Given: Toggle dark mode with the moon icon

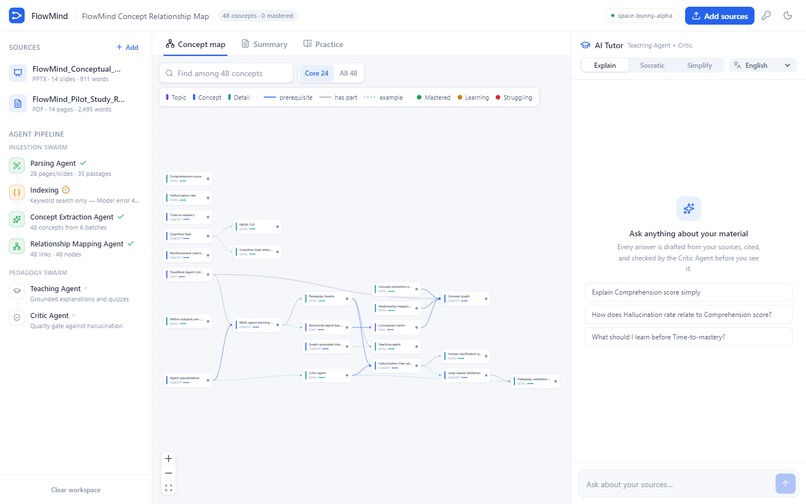Looking at the screenshot, I should 787,15.
